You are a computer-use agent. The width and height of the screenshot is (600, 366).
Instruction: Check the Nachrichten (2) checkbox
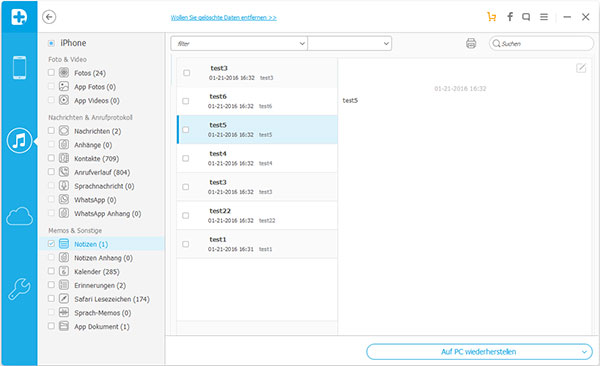coord(51,131)
